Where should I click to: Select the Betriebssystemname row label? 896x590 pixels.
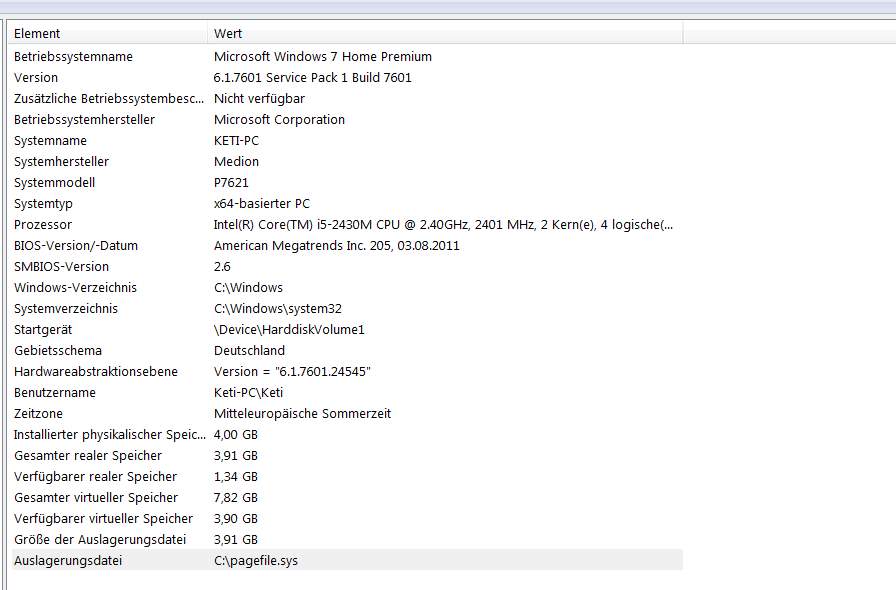click(x=73, y=57)
